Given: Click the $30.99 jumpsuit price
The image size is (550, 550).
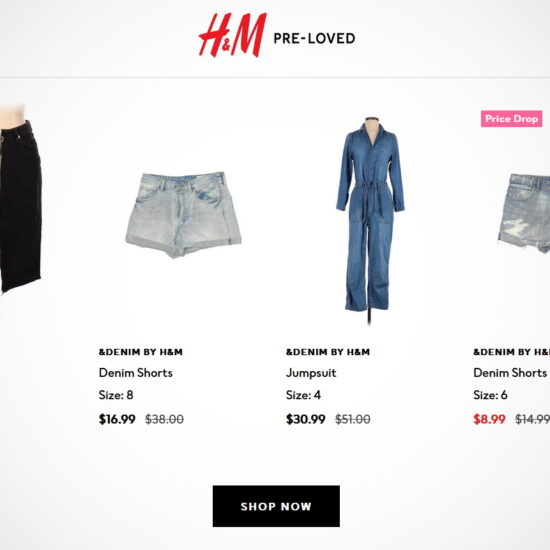Looking at the screenshot, I should pos(306,419).
